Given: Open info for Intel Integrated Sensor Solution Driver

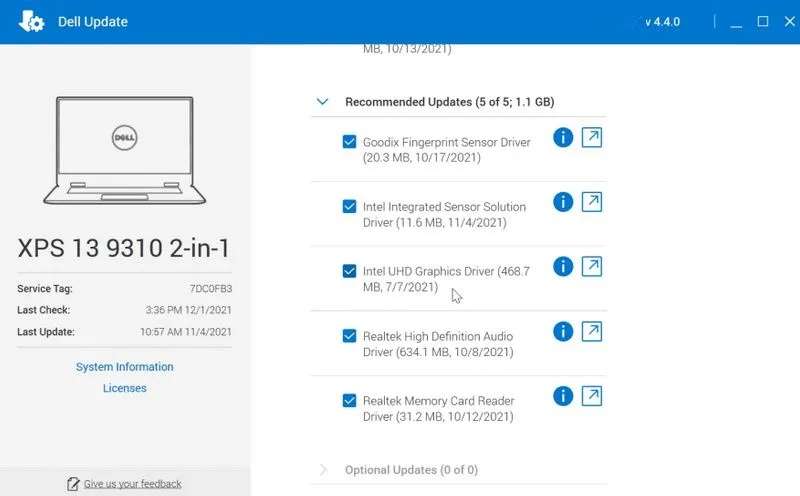Looking at the screenshot, I should [563, 202].
